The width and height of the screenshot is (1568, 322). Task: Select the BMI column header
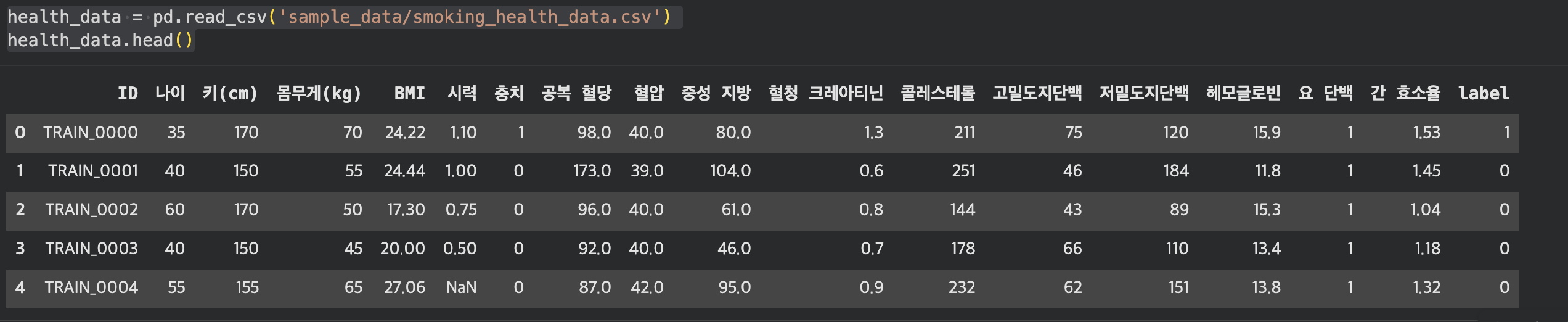tap(410, 93)
